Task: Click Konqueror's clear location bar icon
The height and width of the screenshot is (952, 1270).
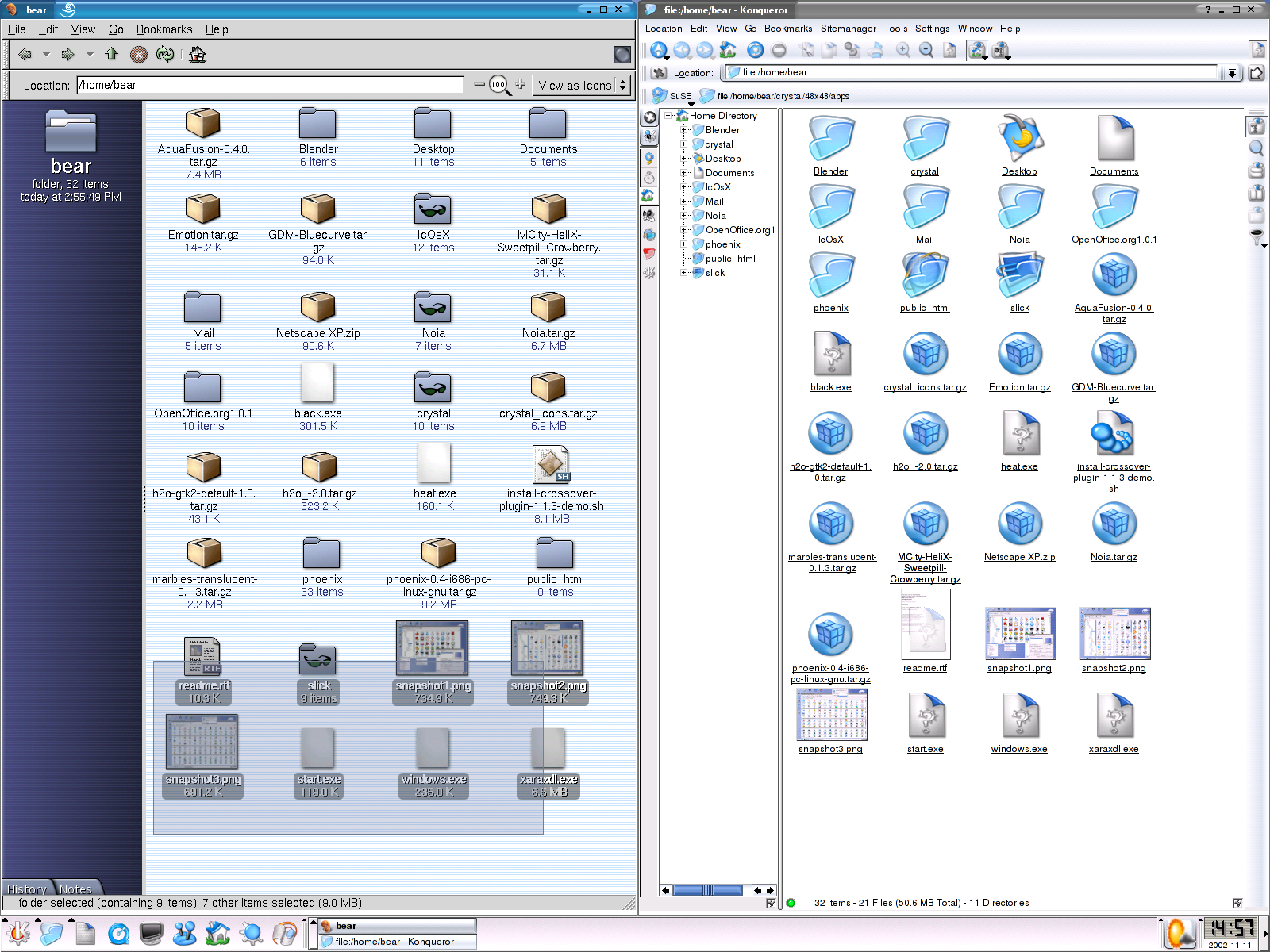Action: [x=659, y=72]
